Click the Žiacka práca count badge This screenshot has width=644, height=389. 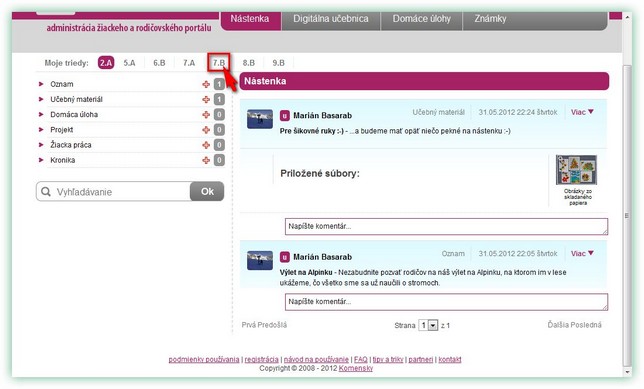point(219,145)
